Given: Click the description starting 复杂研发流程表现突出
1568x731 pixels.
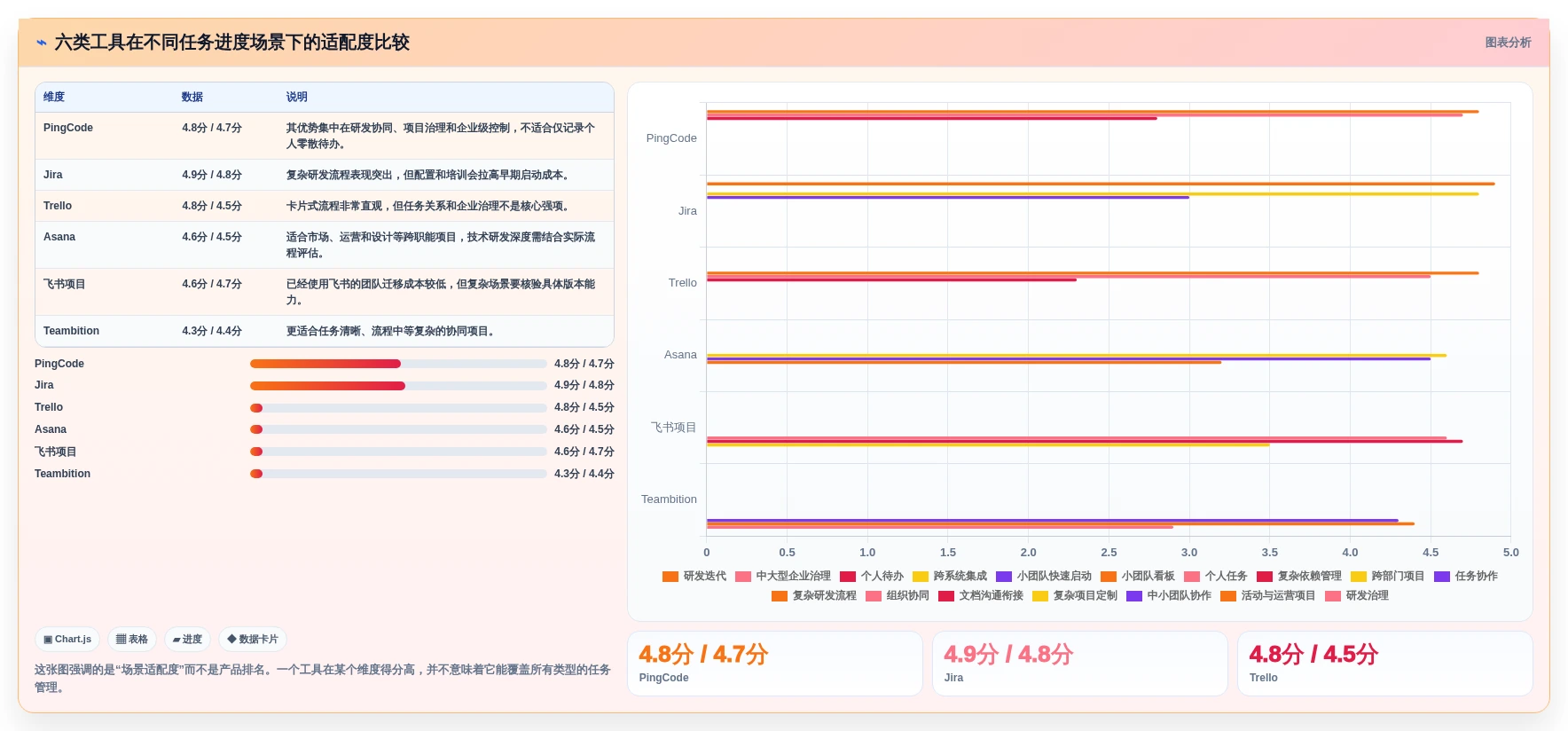Looking at the screenshot, I should (428, 175).
